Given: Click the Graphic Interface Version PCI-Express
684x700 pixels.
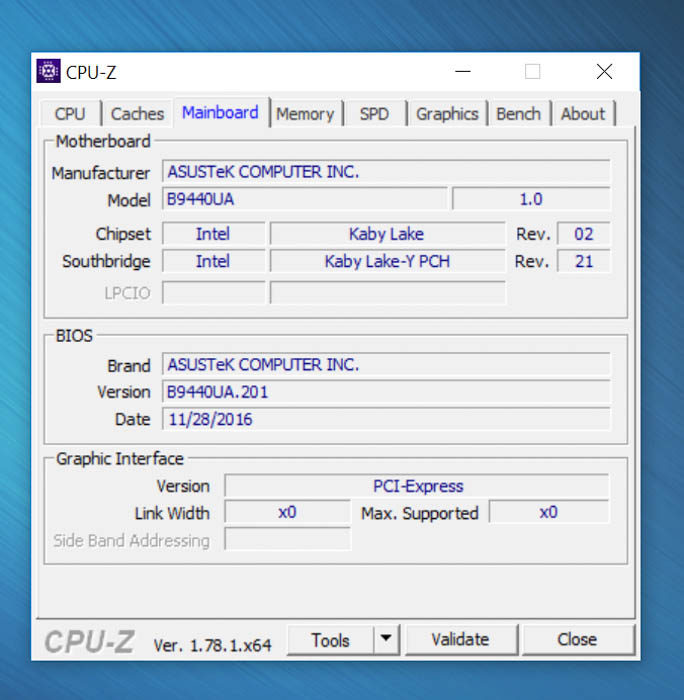Looking at the screenshot, I should (417, 486).
